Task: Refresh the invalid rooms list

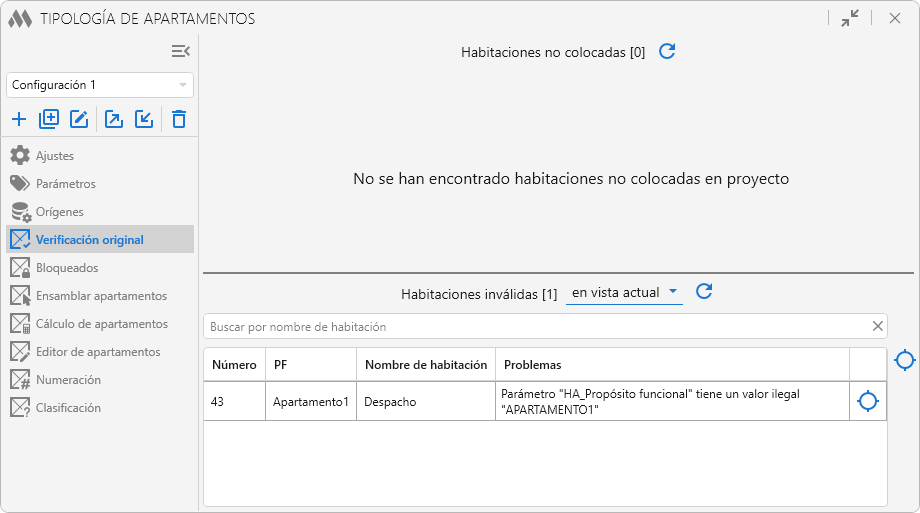Action: coord(704,292)
